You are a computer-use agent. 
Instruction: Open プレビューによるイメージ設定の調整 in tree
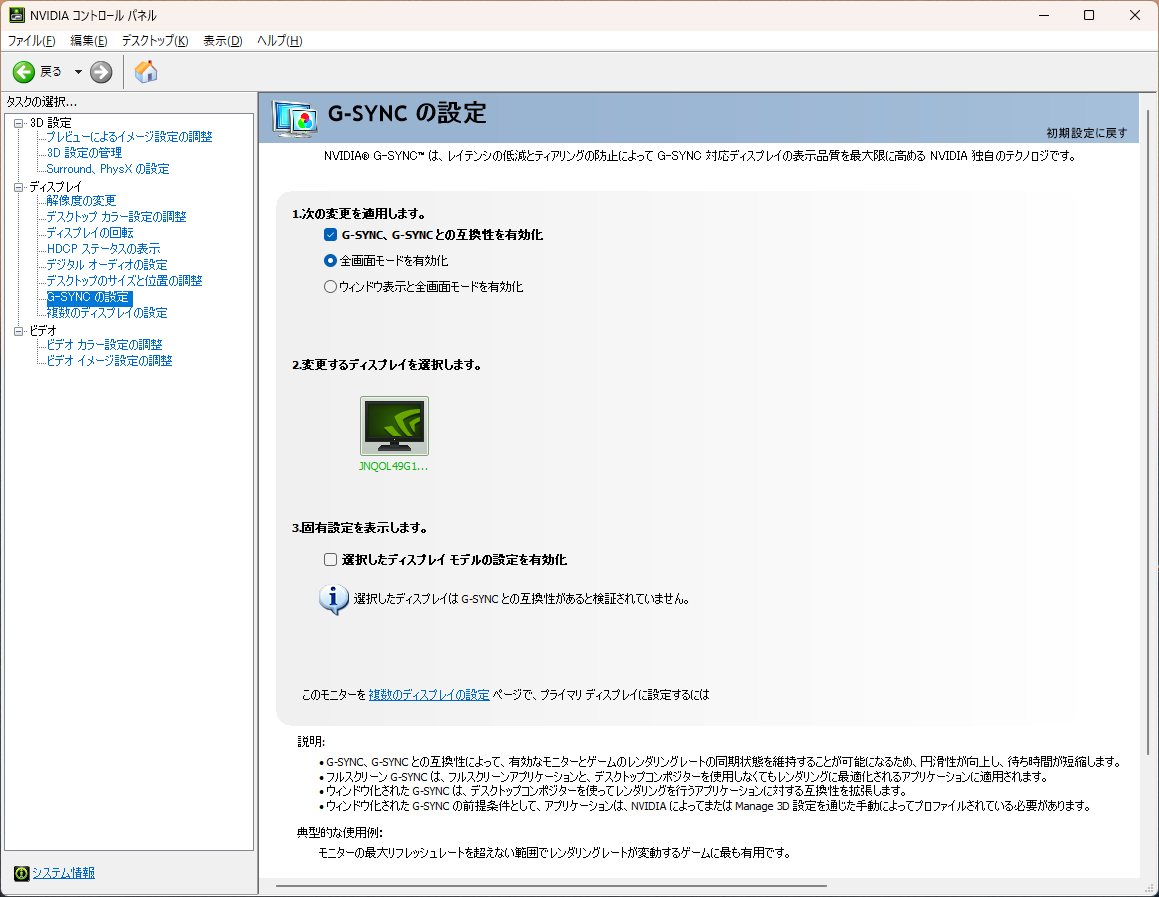129,137
